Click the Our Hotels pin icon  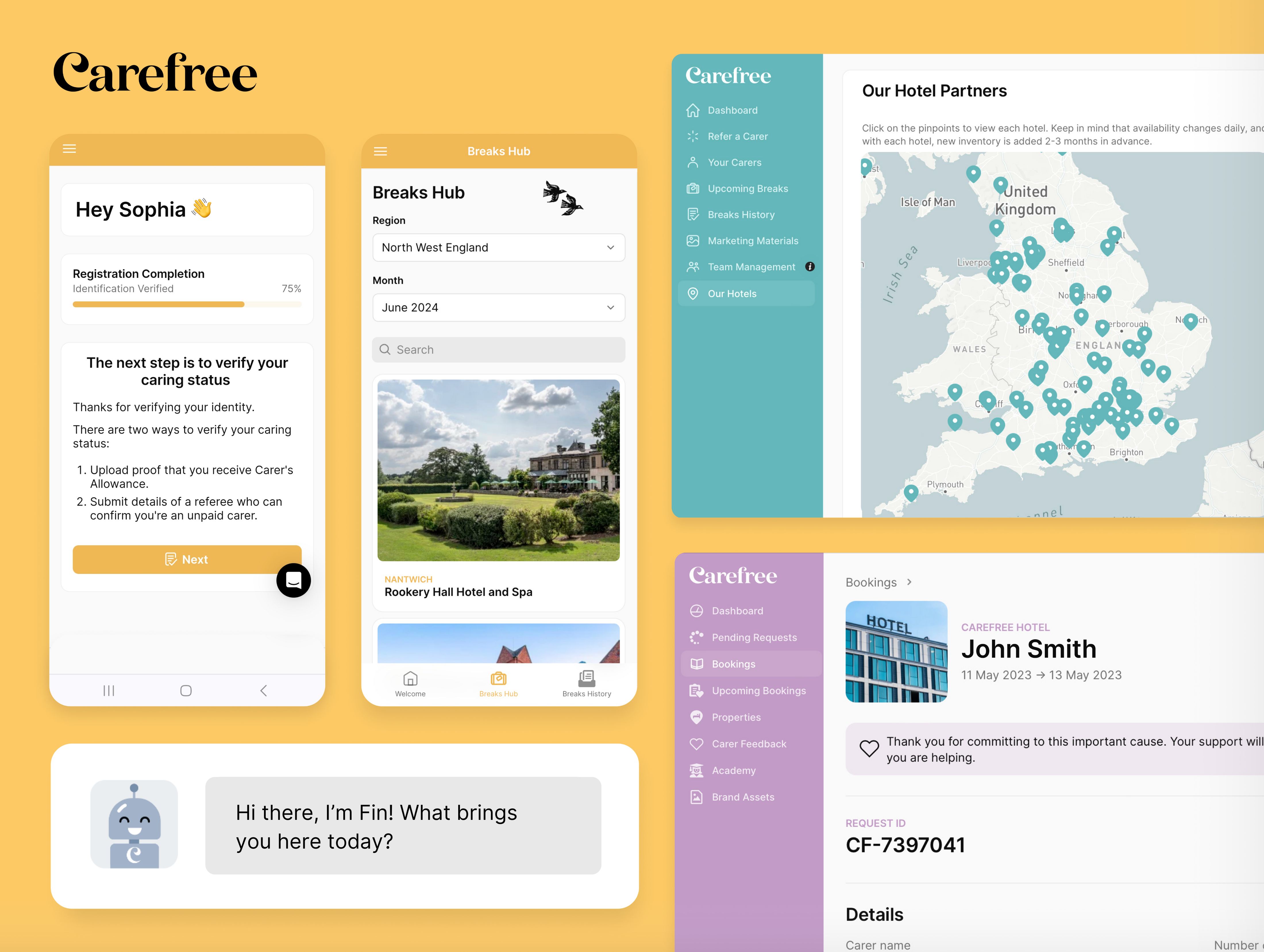pos(693,294)
